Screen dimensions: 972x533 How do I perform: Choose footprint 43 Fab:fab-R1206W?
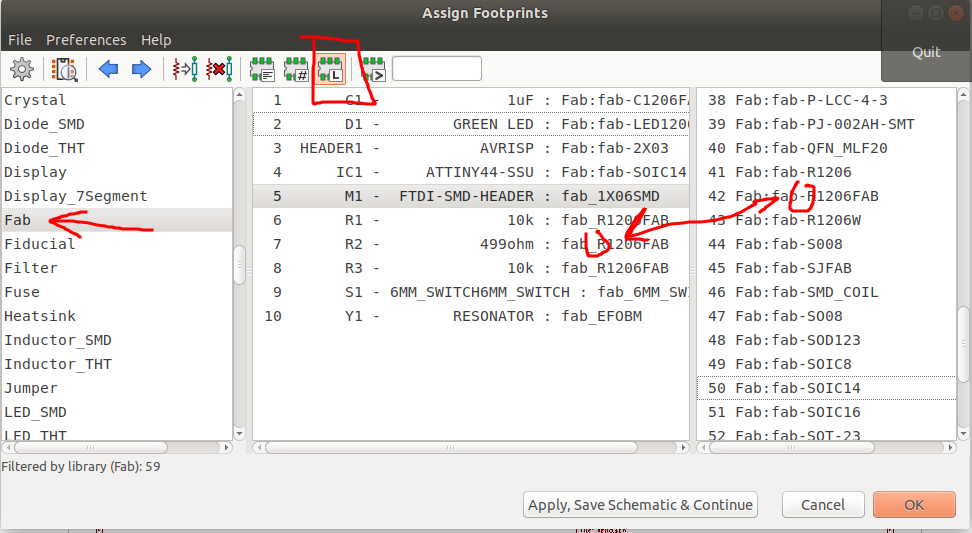point(826,220)
